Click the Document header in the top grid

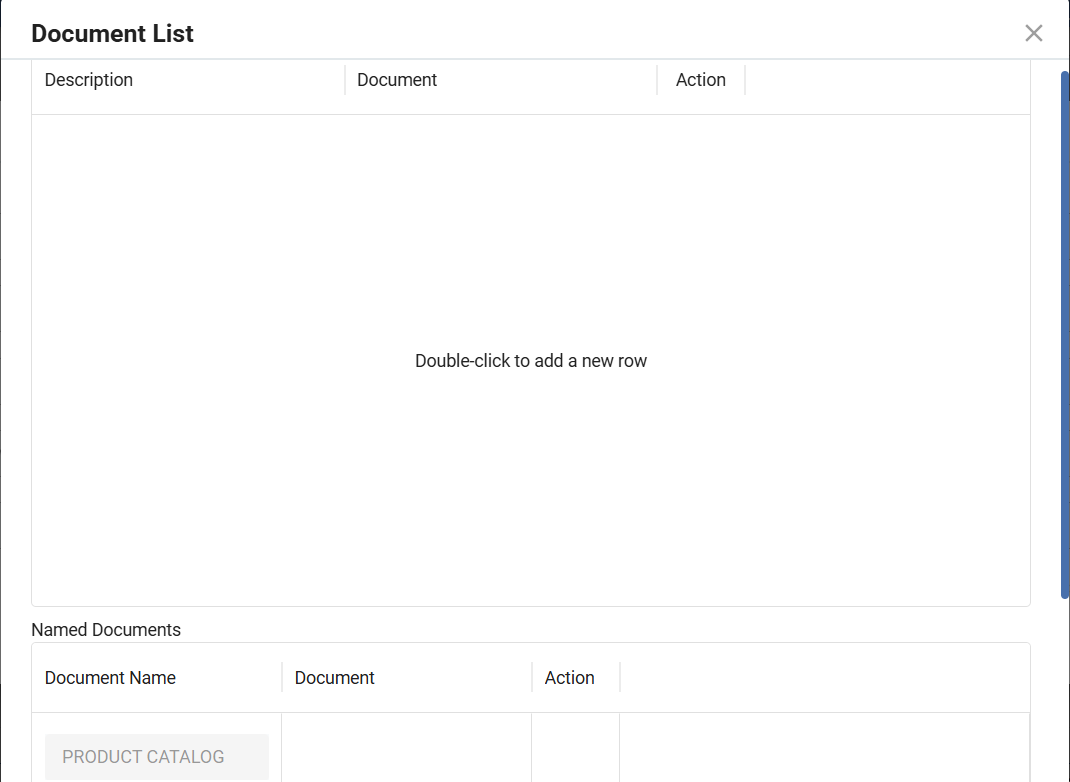click(x=397, y=80)
